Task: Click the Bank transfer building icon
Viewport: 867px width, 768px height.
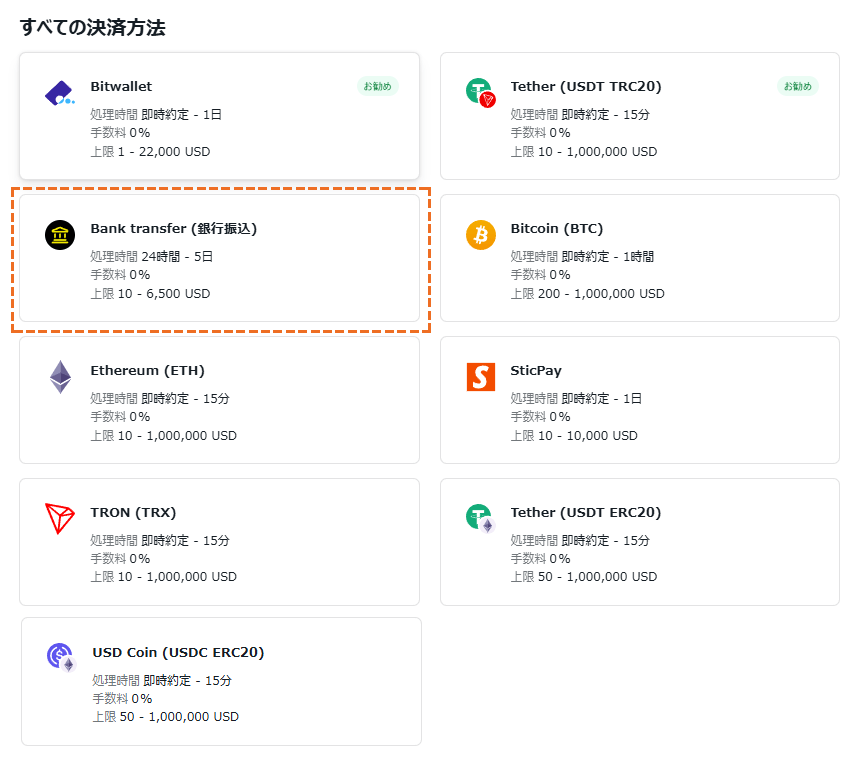Action: coord(60,235)
